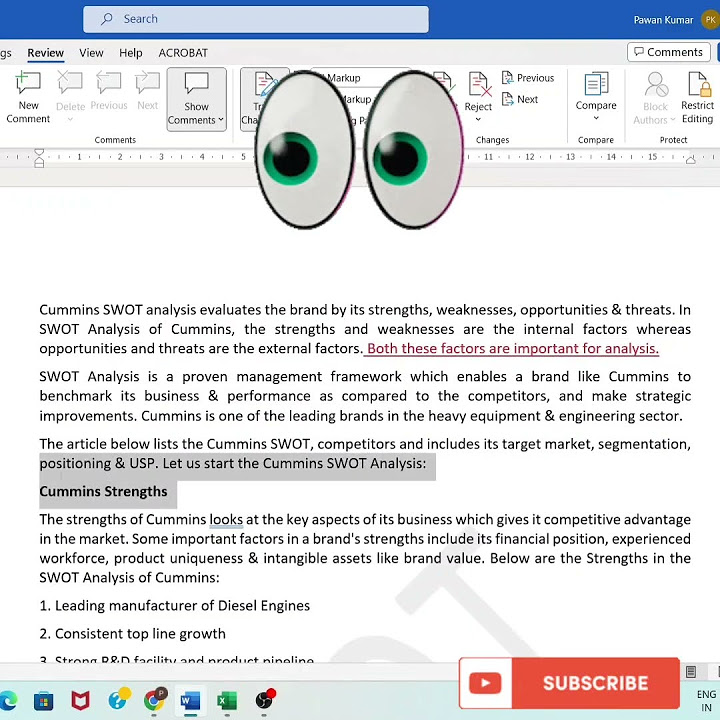This screenshot has height=720, width=720.
Task: Click the Delete comment icon
Action: pyautogui.click(x=70, y=83)
